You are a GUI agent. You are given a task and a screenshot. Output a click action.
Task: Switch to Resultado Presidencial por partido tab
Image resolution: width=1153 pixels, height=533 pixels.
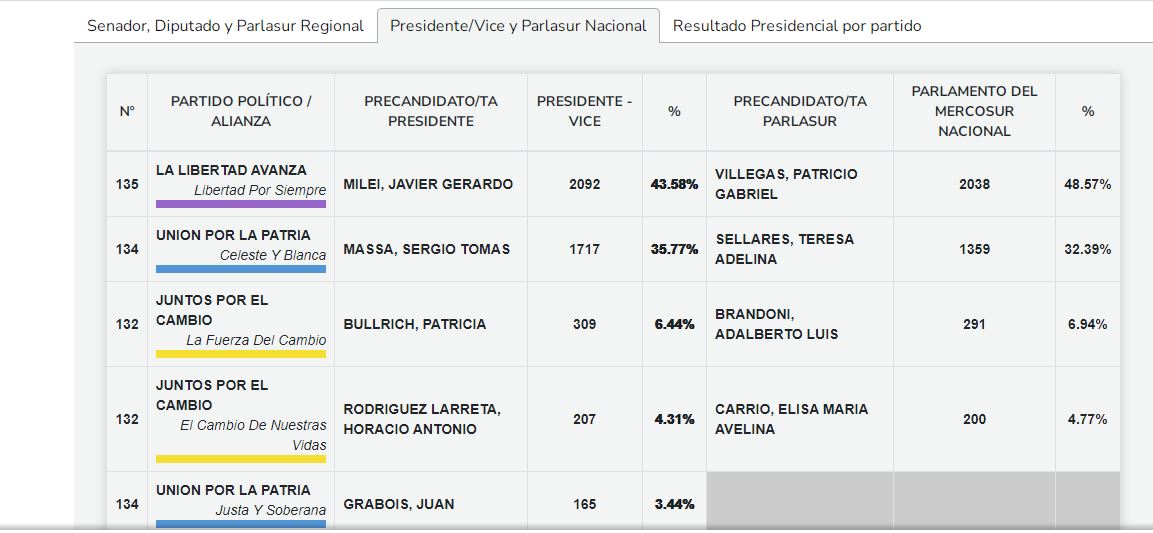coord(797,26)
